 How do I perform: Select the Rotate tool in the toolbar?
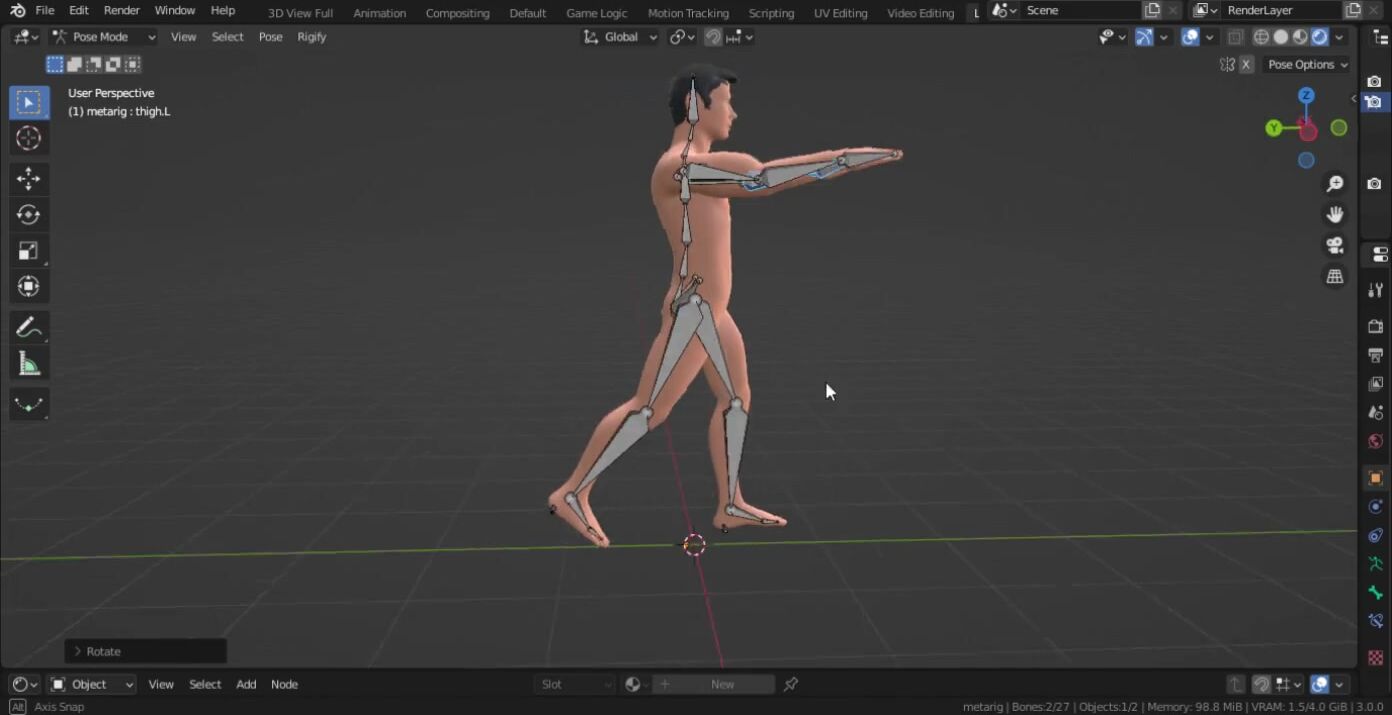pyautogui.click(x=28, y=215)
